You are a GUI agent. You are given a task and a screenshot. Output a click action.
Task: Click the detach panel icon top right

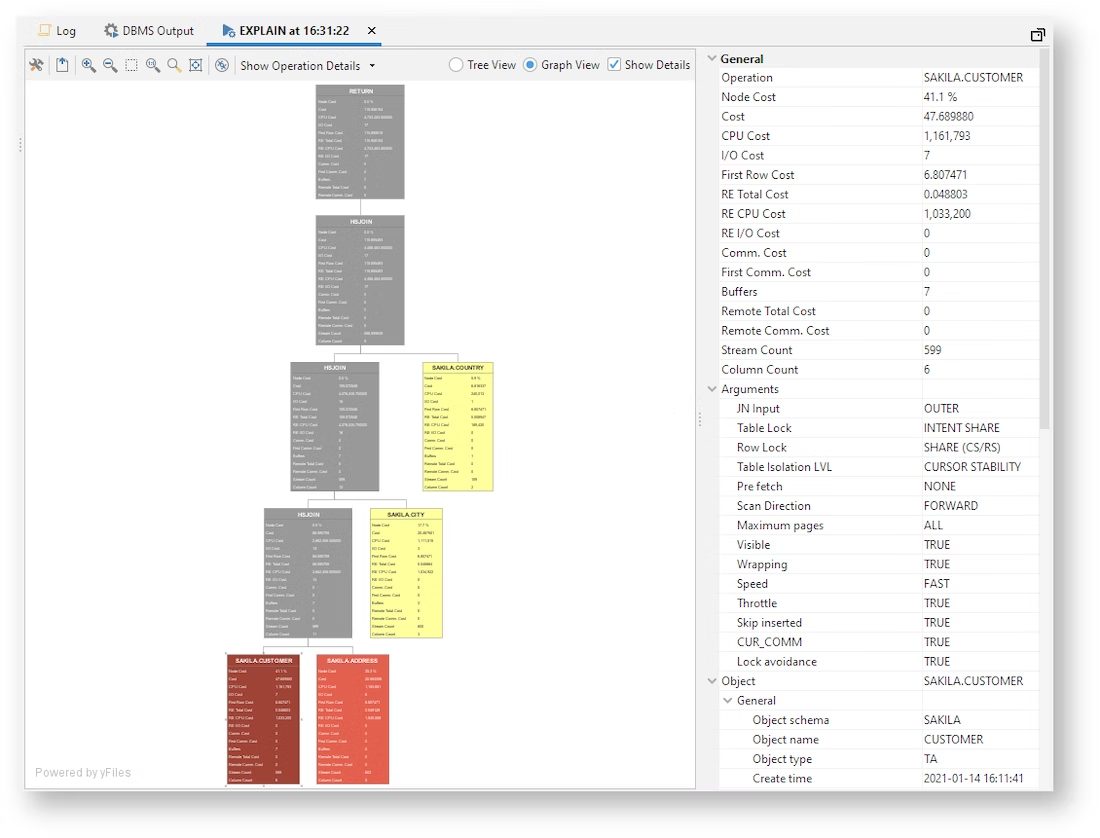pyautogui.click(x=1037, y=33)
